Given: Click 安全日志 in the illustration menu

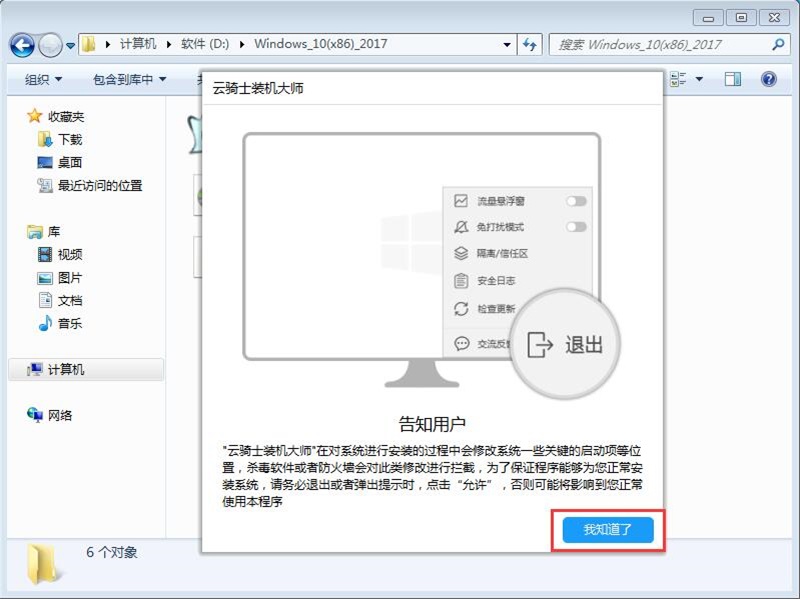Looking at the screenshot, I should pyautogui.click(x=496, y=281).
